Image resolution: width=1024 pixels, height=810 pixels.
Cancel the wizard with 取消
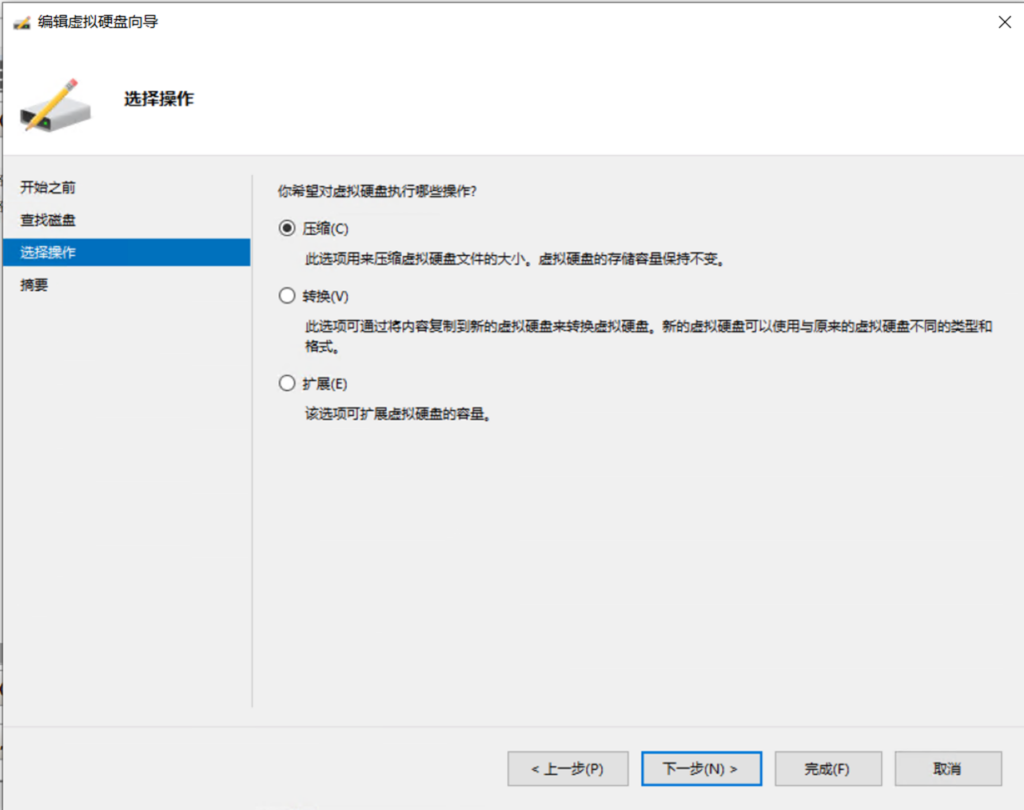(x=948, y=769)
